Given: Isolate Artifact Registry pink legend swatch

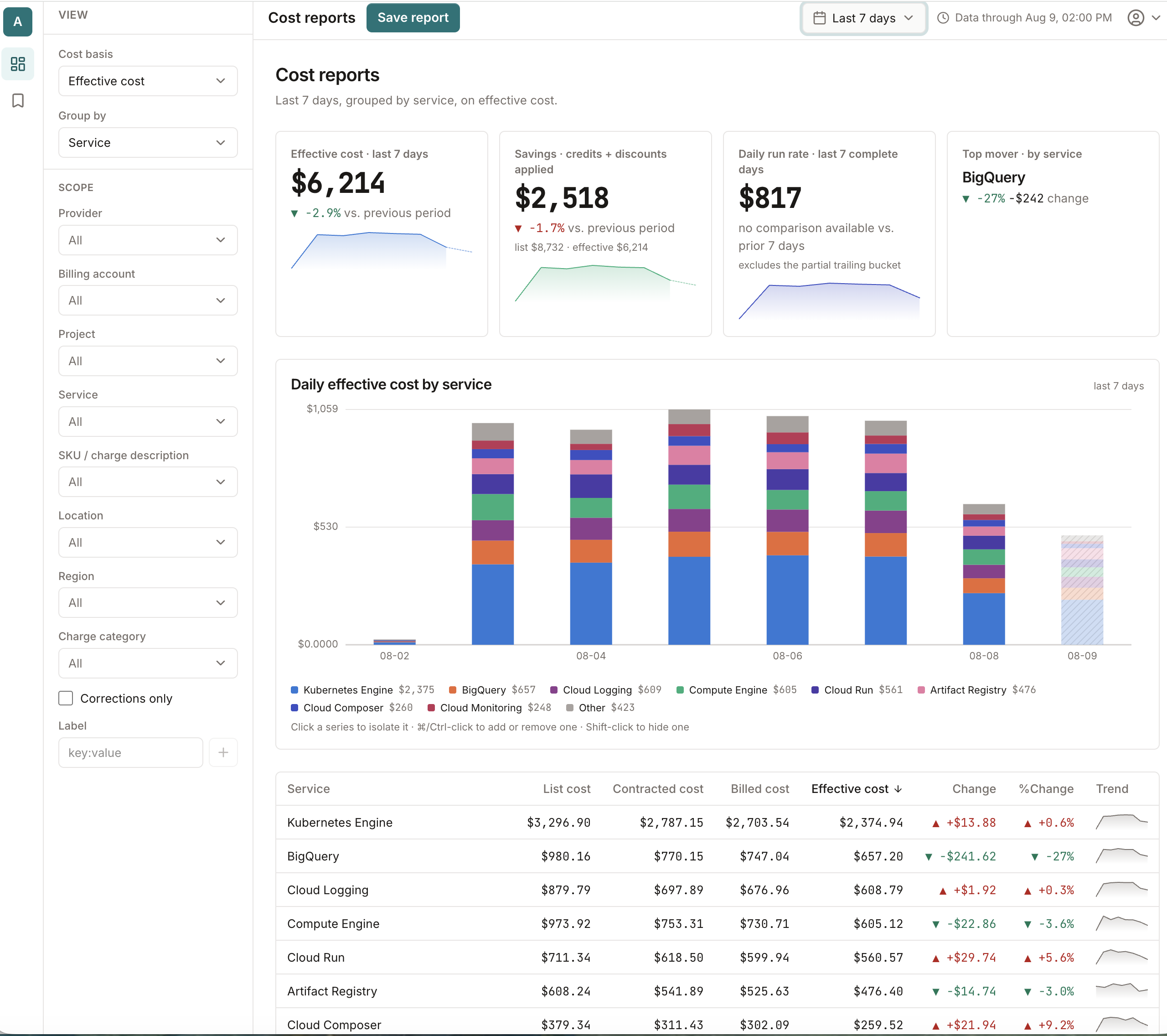Looking at the screenshot, I should click(x=921, y=690).
